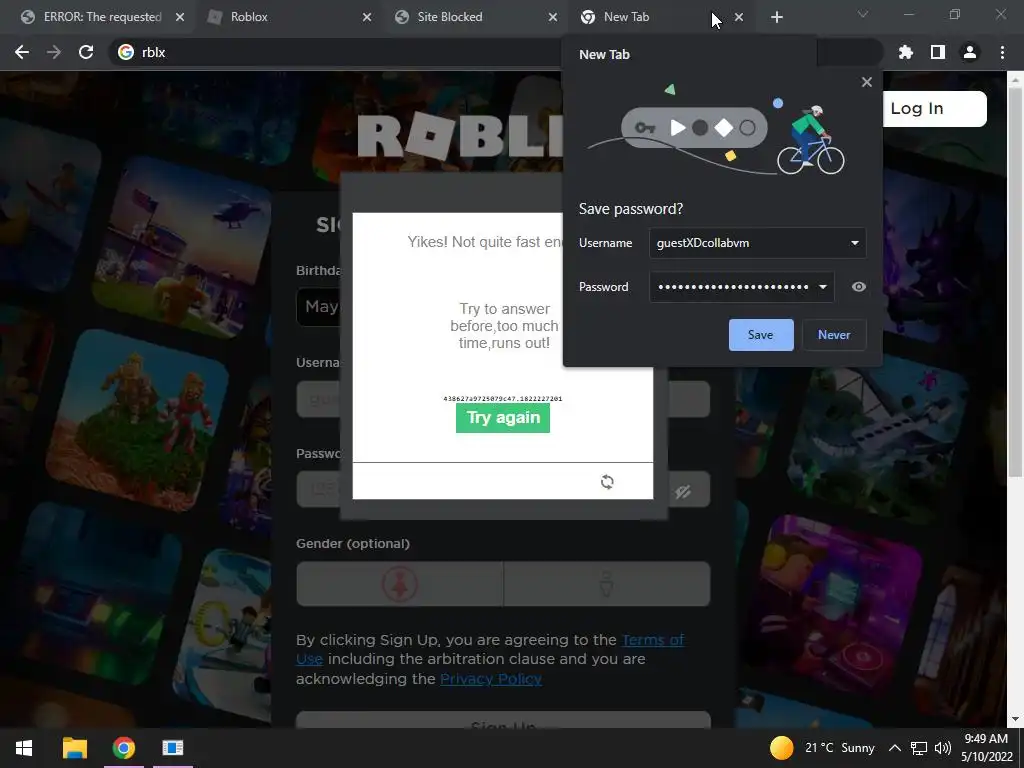The width and height of the screenshot is (1024, 768).
Task: Go back using the browser back arrow
Action: [x=22, y=52]
